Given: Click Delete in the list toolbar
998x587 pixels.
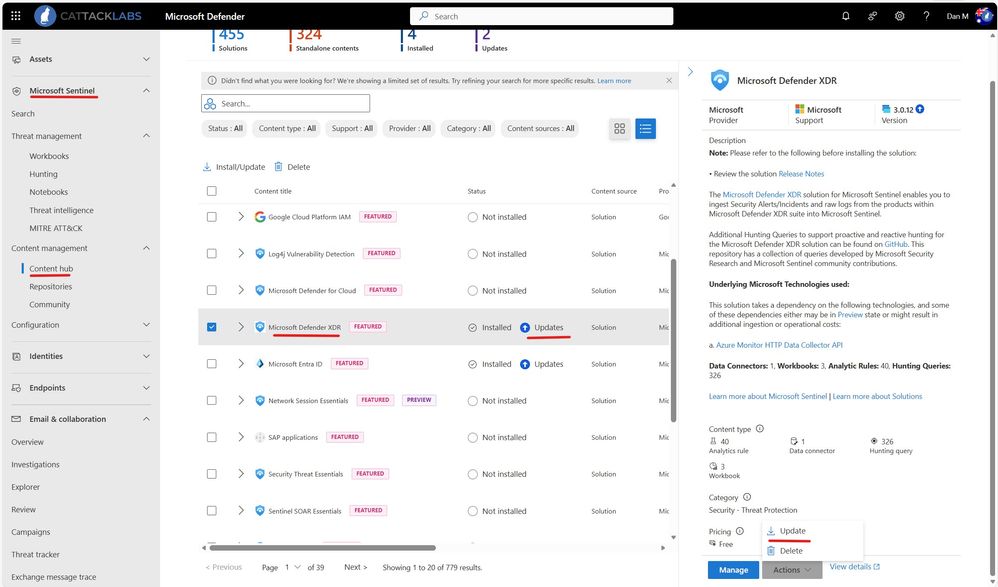Looking at the screenshot, I should click(292, 167).
